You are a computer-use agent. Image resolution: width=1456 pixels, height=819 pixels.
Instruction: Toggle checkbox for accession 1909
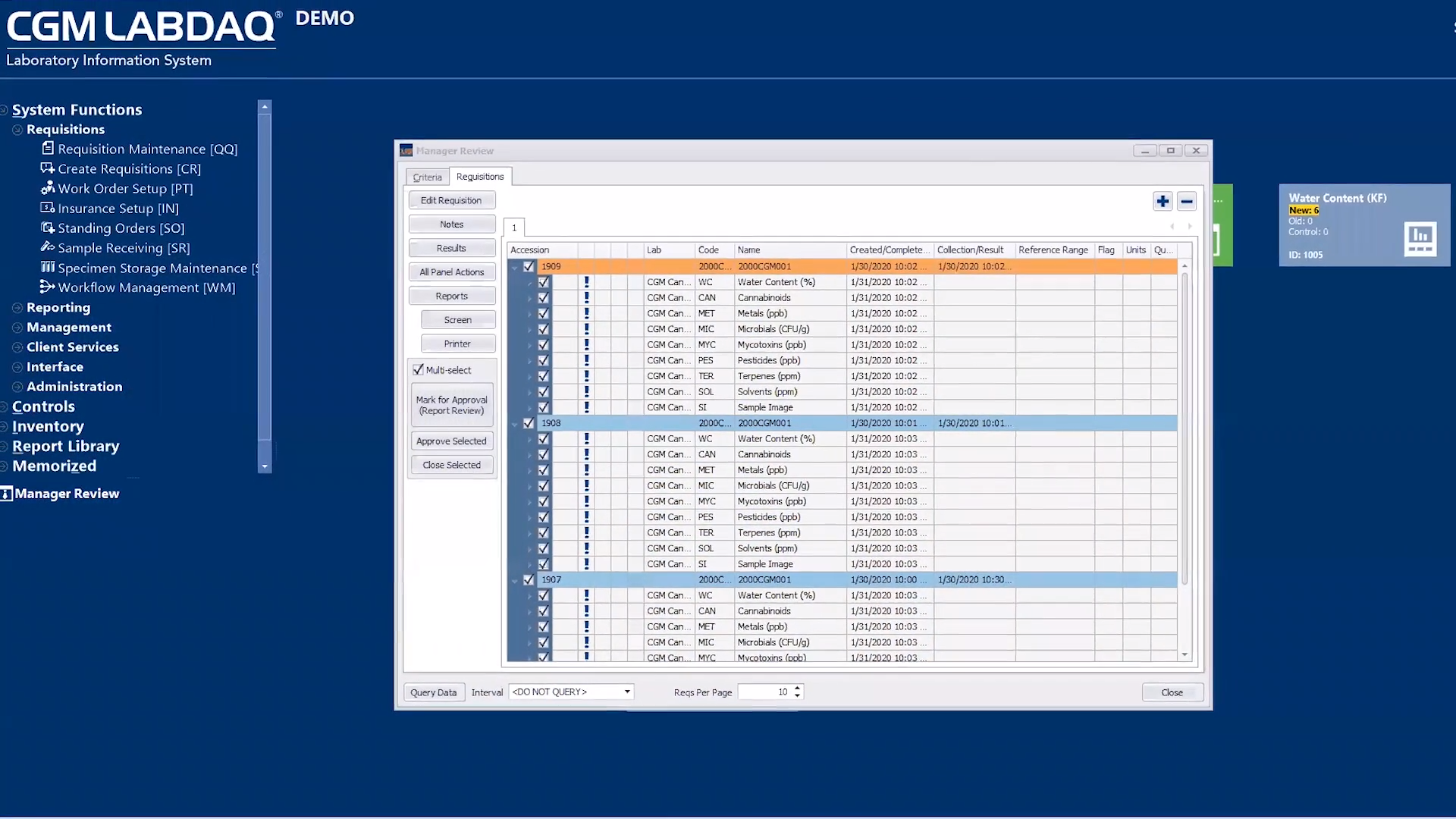pyautogui.click(x=529, y=266)
